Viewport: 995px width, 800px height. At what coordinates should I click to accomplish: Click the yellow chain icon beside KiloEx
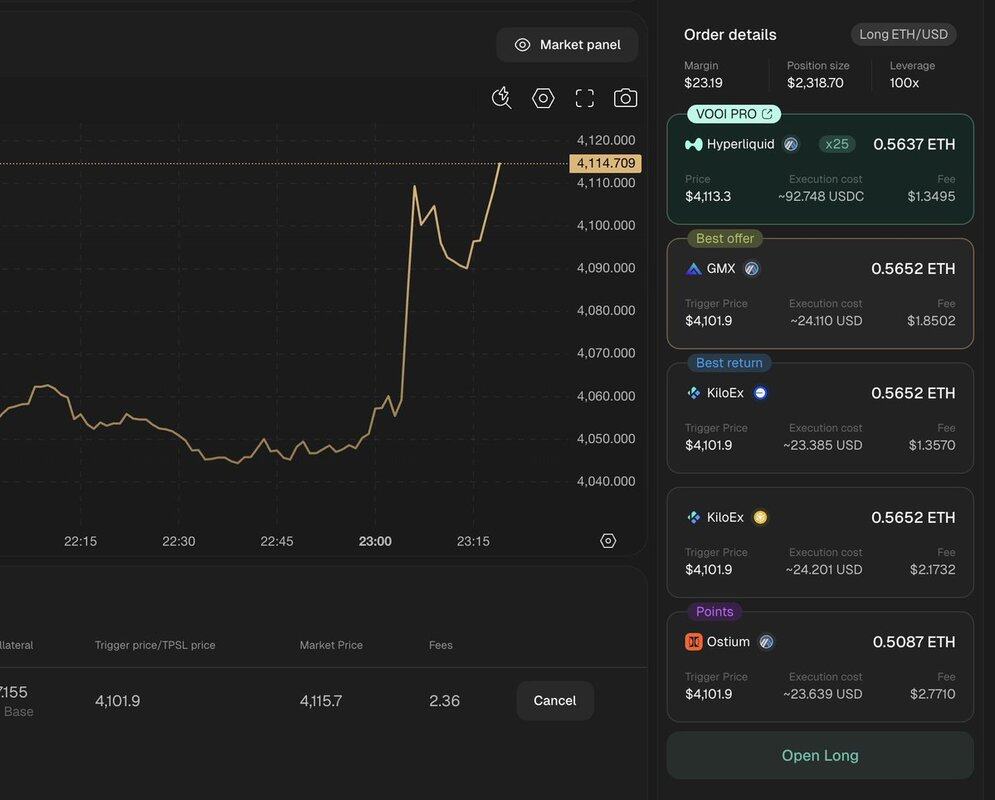760,518
